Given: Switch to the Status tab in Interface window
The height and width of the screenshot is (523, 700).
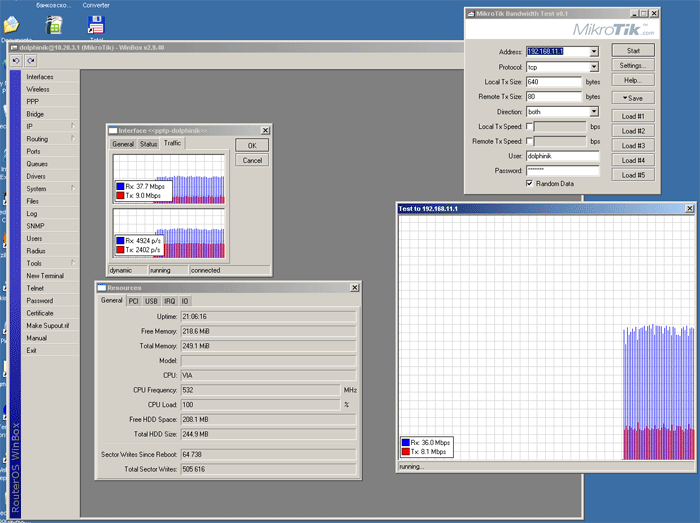Looking at the screenshot, I should [x=148, y=144].
